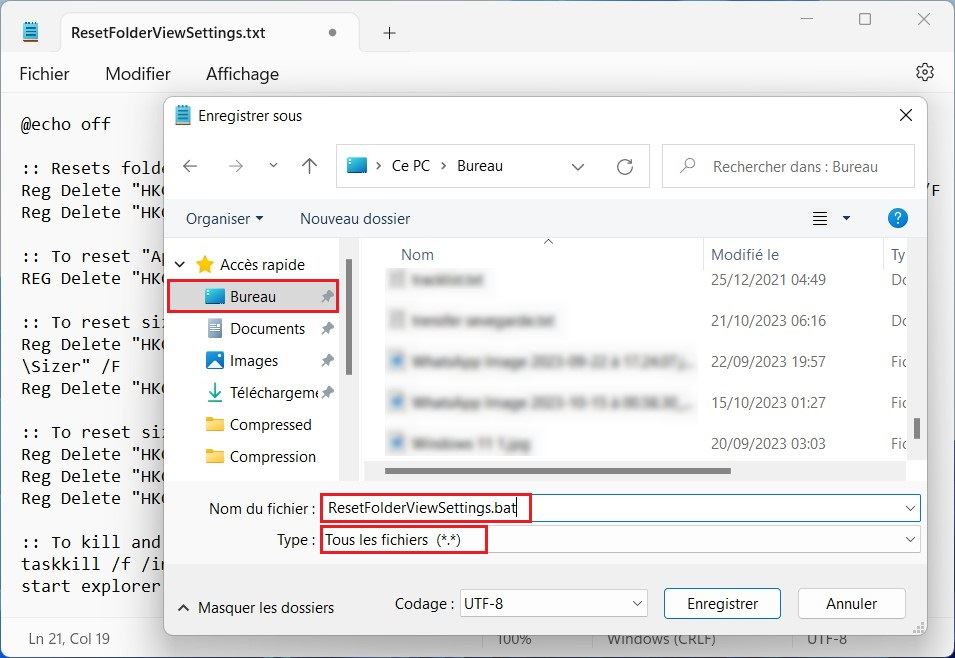
Task: Select Téléchargements folder in sidebar
Action: click(272, 393)
